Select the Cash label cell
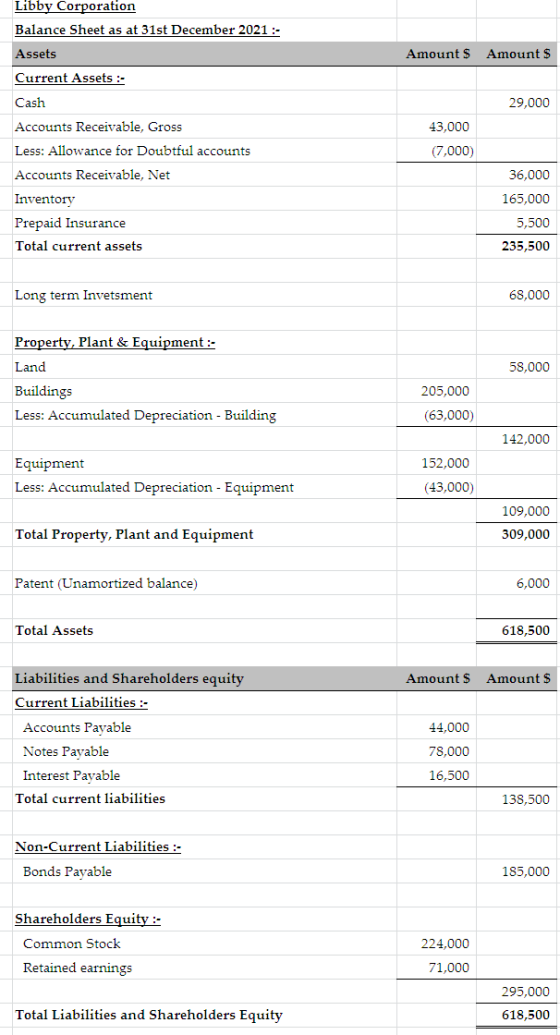 (x=30, y=103)
